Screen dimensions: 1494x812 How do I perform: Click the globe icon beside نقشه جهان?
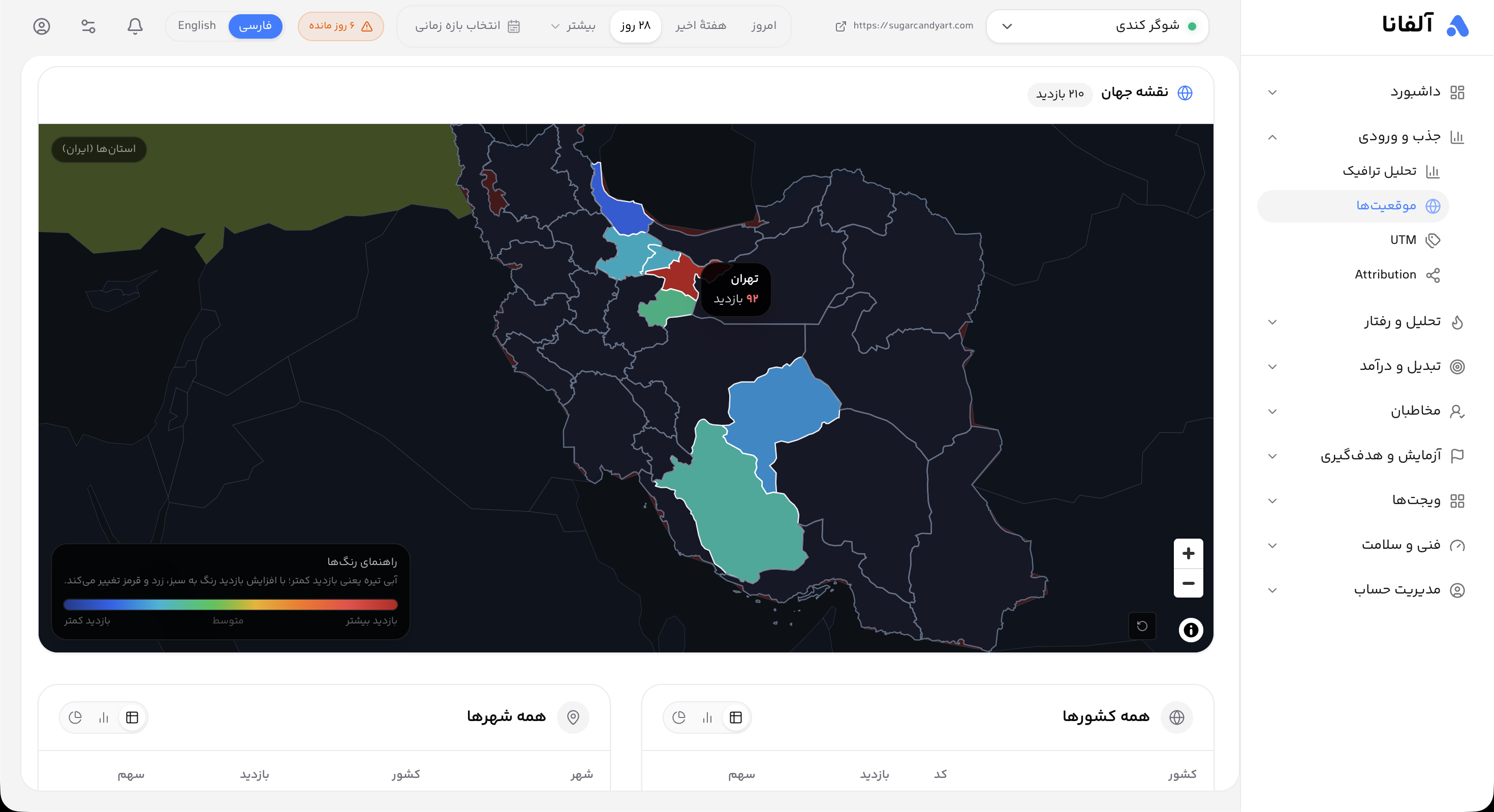(1185, 93)
